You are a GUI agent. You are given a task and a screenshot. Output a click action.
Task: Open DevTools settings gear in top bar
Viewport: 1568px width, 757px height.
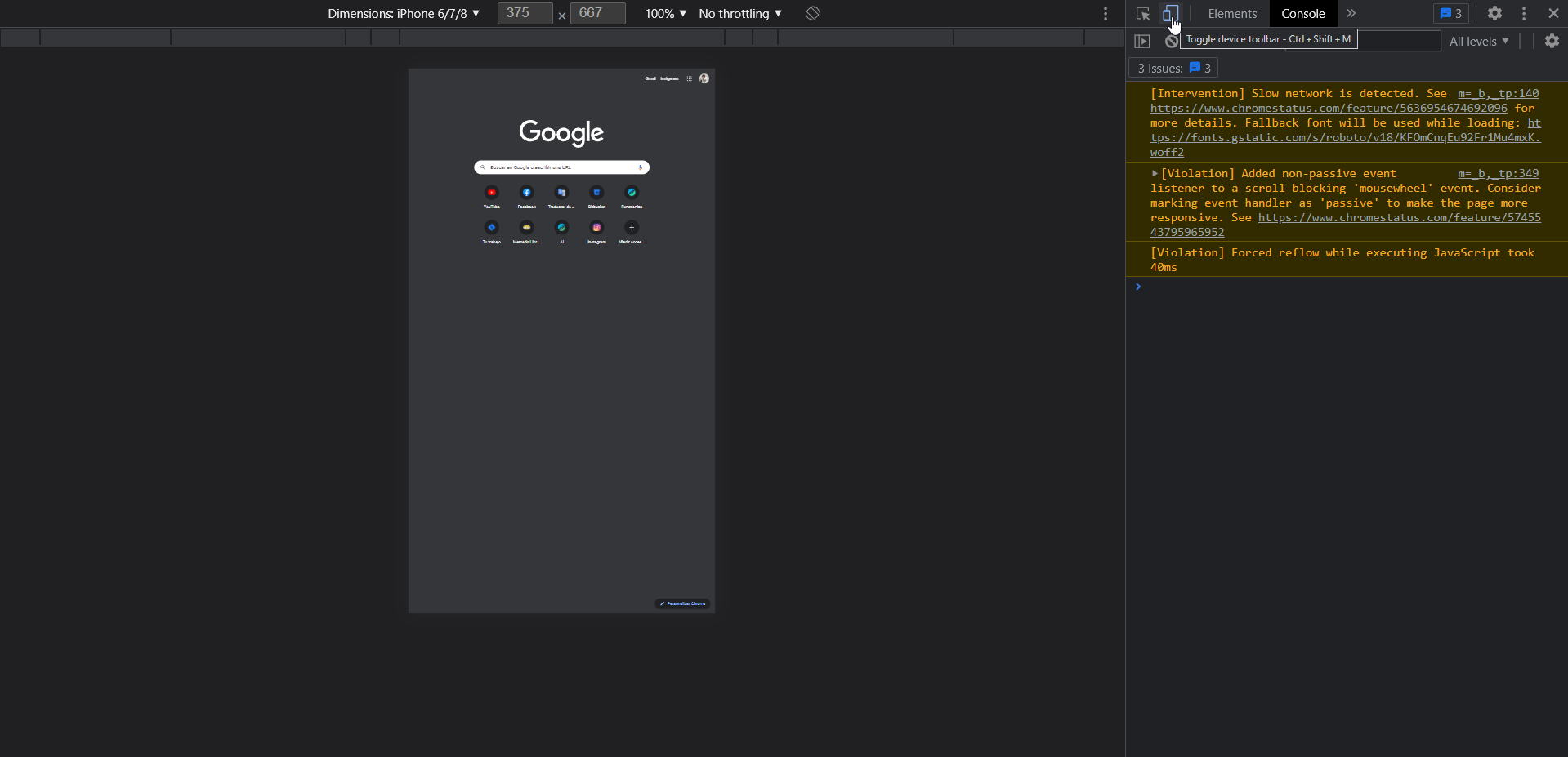[1494, 13]
